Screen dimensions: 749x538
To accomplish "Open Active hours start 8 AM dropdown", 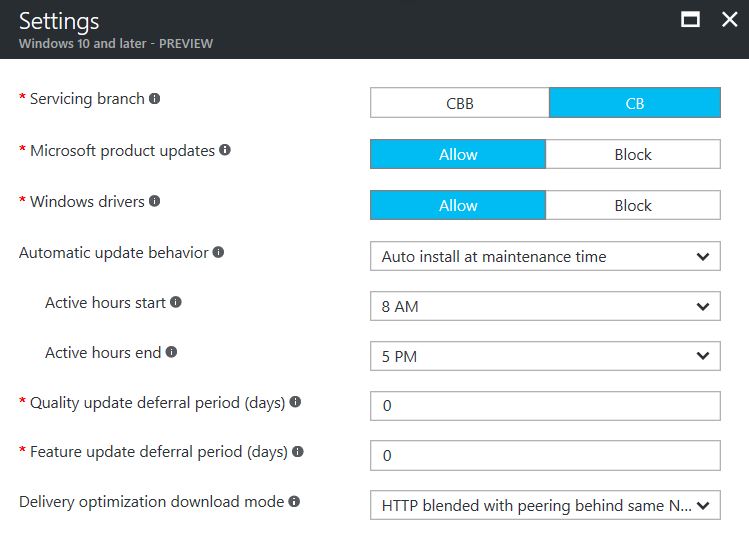I will (x=545, y=306).
